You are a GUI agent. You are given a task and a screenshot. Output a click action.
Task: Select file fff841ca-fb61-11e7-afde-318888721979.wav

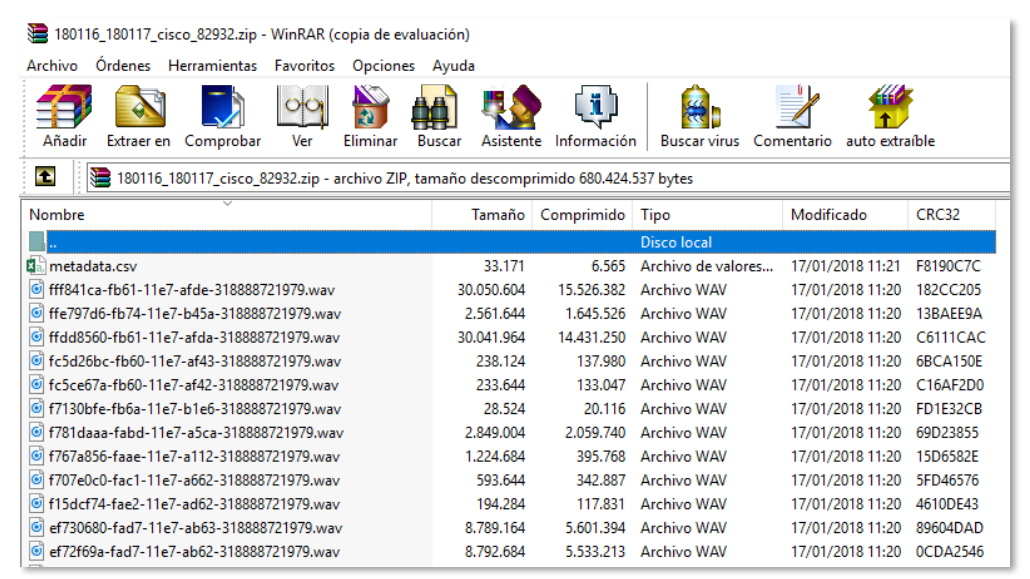(x=191, y=290)
